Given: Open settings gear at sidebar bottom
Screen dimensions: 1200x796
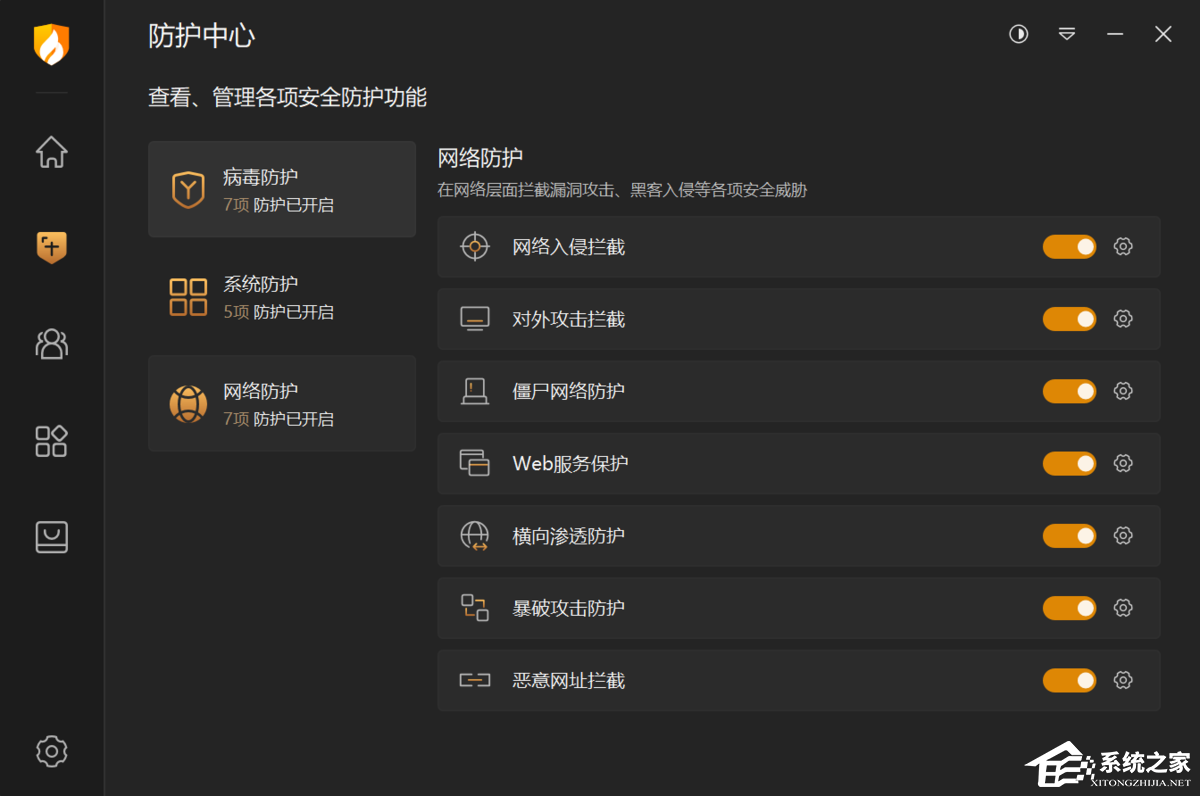Looking at the screenshot, I should [x=51, y=751].
